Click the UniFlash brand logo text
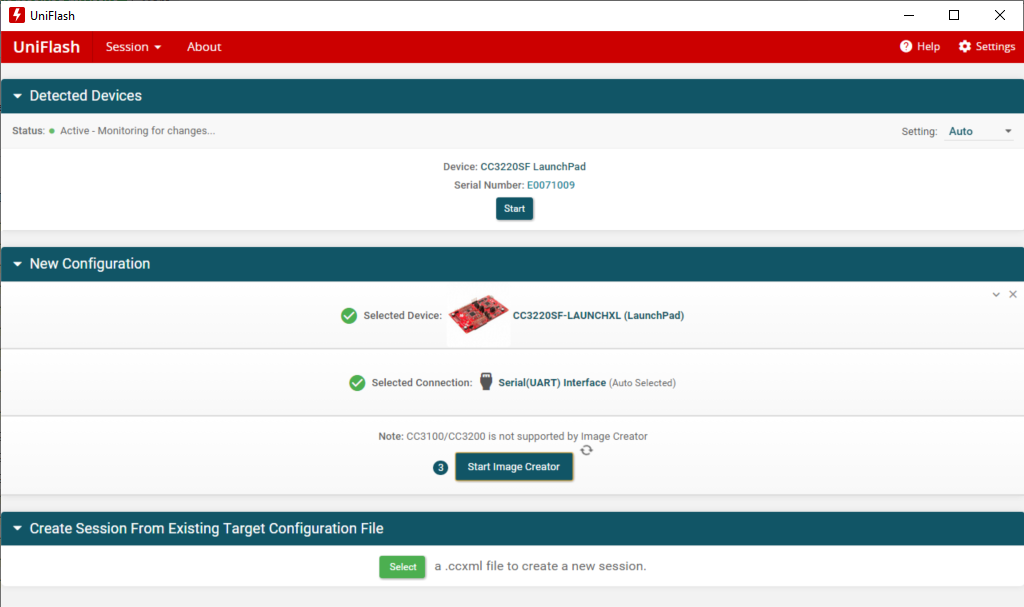 pyautogui.click(x=46, y=47)
